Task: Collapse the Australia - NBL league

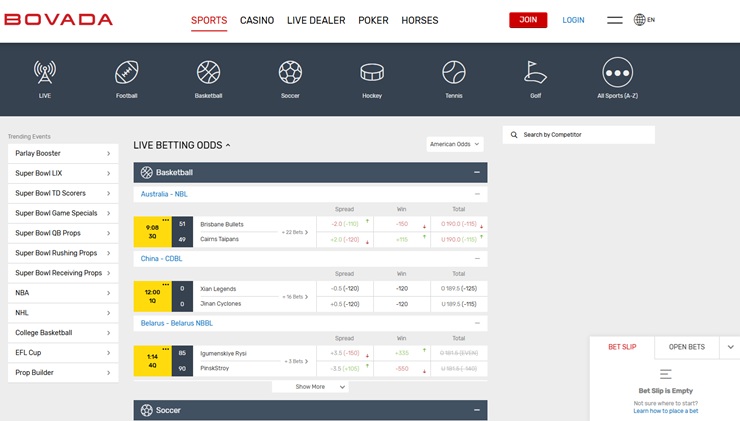Action: pos(477,194)
